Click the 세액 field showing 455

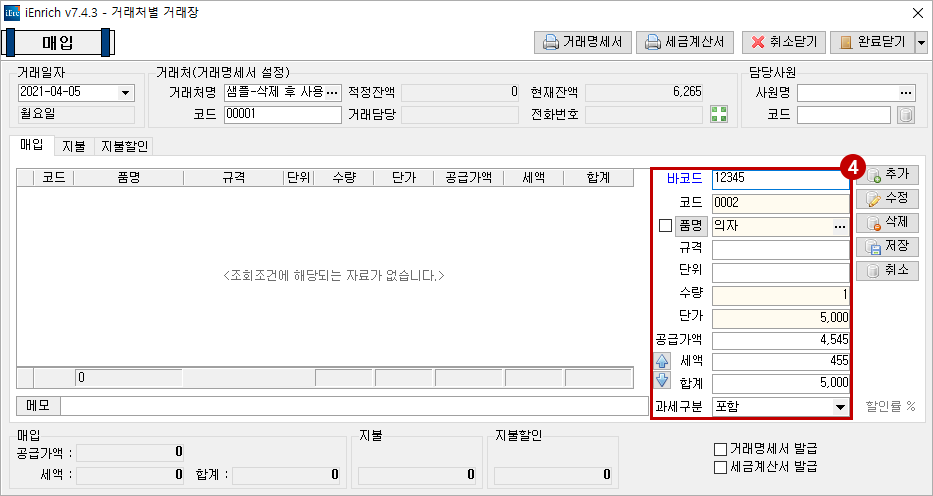click(x=781, y=362)
